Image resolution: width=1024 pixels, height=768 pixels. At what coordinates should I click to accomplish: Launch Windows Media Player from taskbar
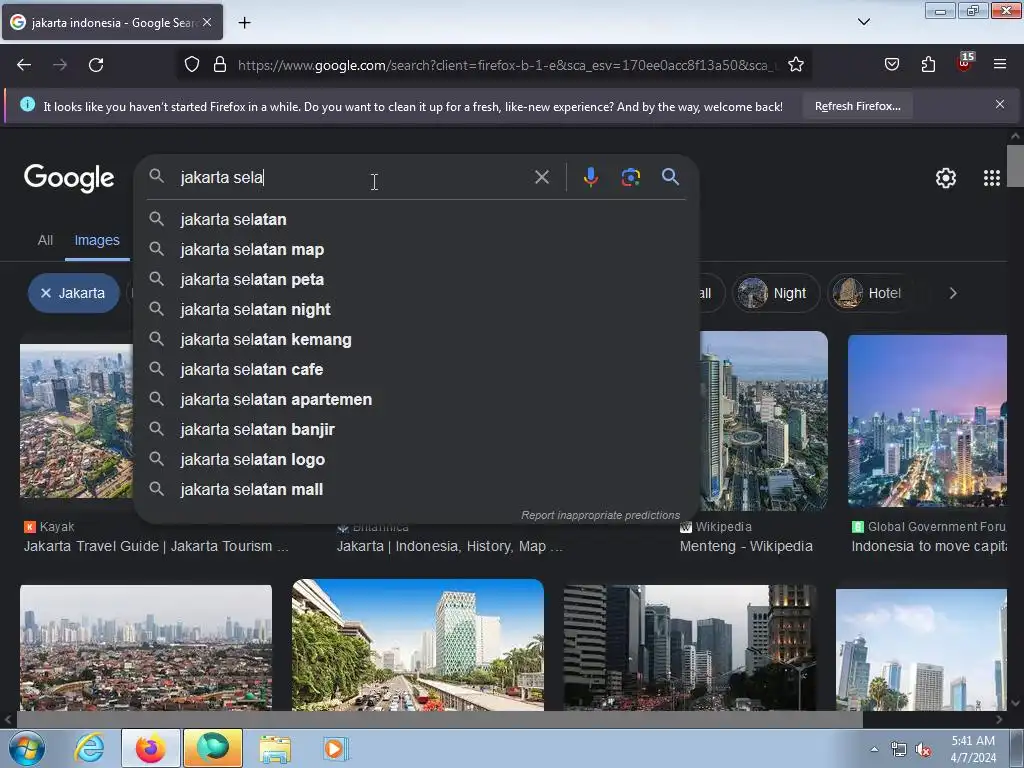336,748
